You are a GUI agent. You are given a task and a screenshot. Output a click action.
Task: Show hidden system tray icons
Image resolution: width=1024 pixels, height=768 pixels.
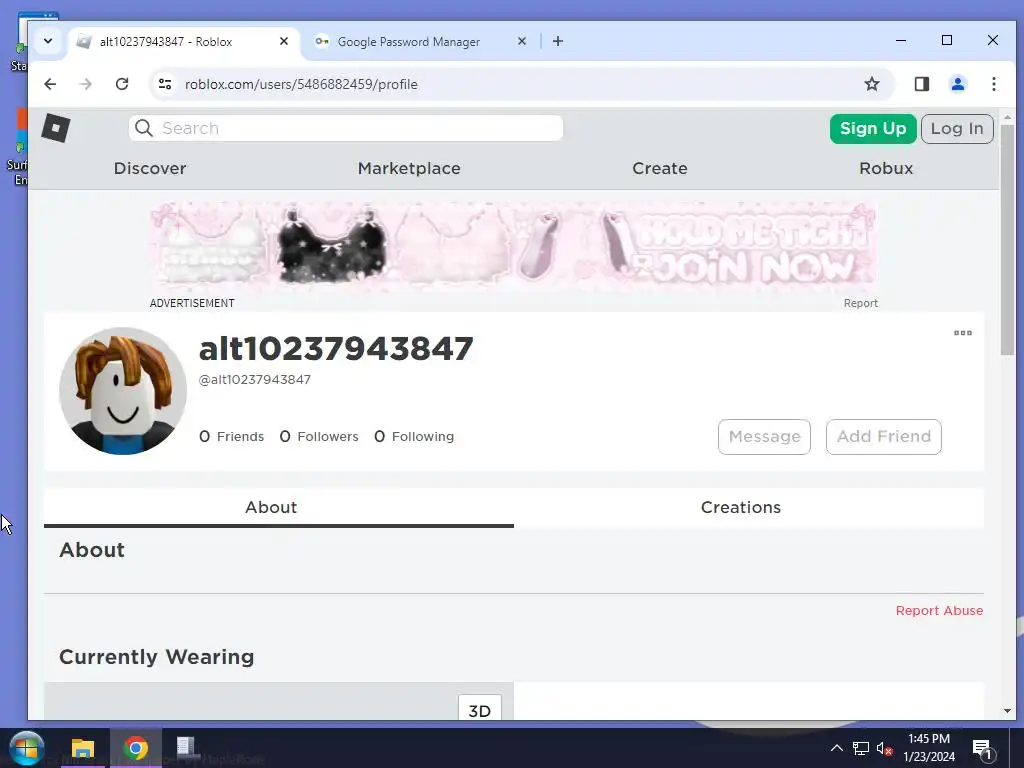pos(837,748)
